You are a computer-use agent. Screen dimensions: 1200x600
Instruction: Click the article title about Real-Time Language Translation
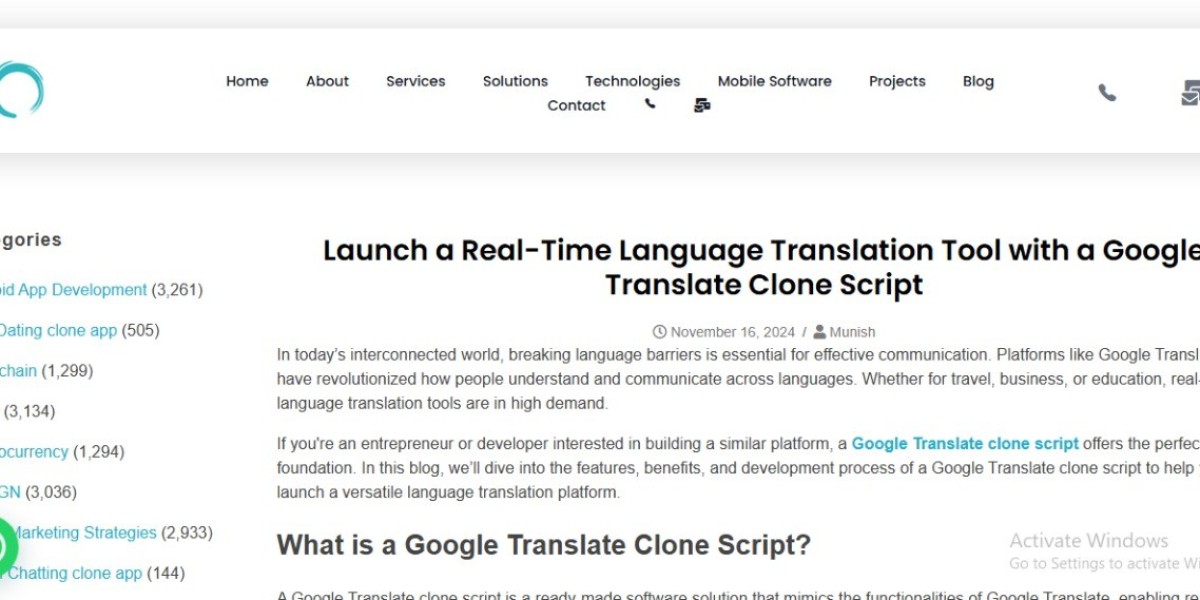tap(762, 267)
